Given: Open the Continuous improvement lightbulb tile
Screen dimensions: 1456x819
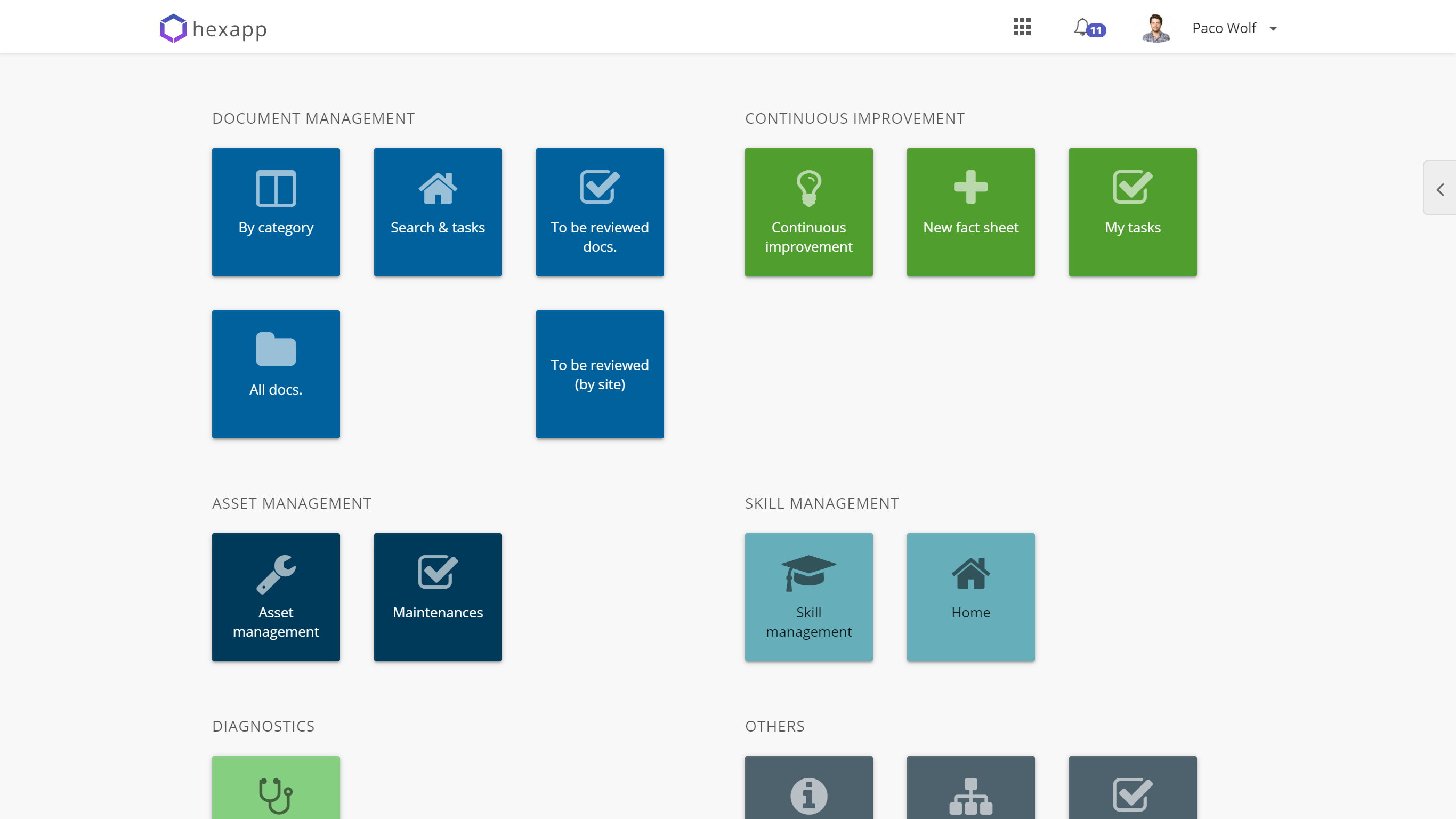Looking at the screenshot, I should pyautogui.click(x=809, y=212).
